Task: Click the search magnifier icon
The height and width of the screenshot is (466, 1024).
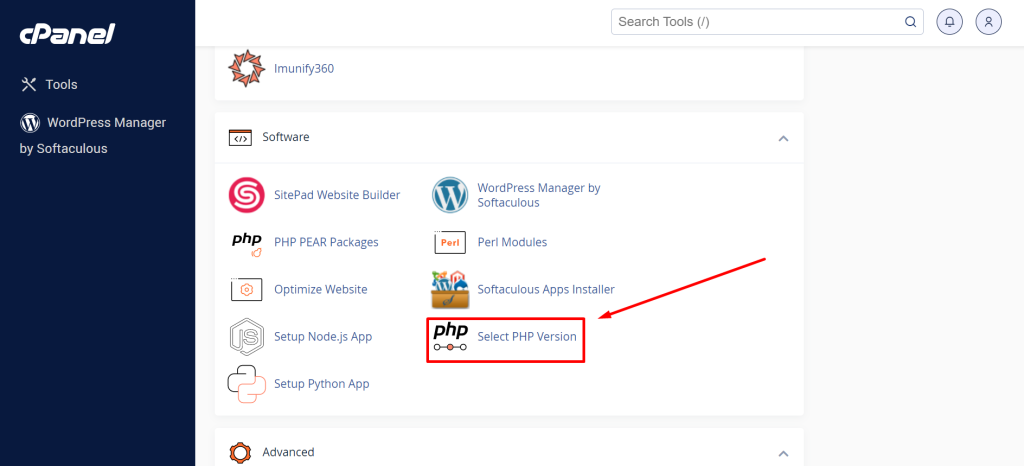Action: (x=910, y=22)
